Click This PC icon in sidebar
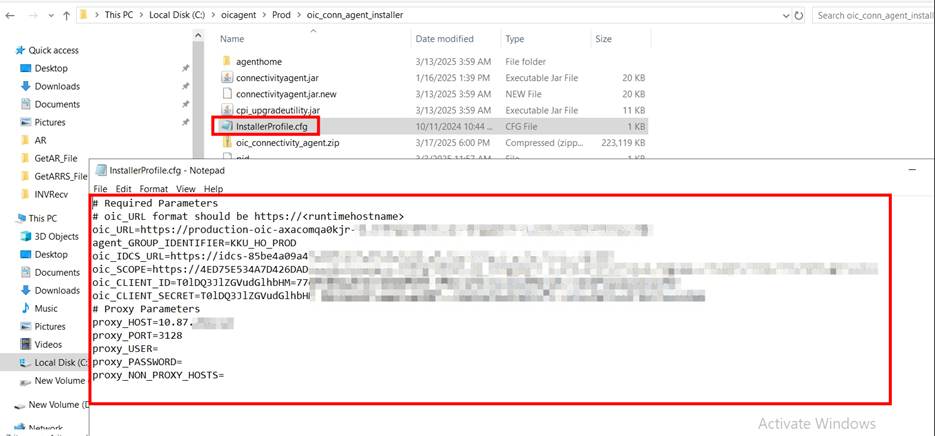 pyautogui.click(x=21, y=218)
